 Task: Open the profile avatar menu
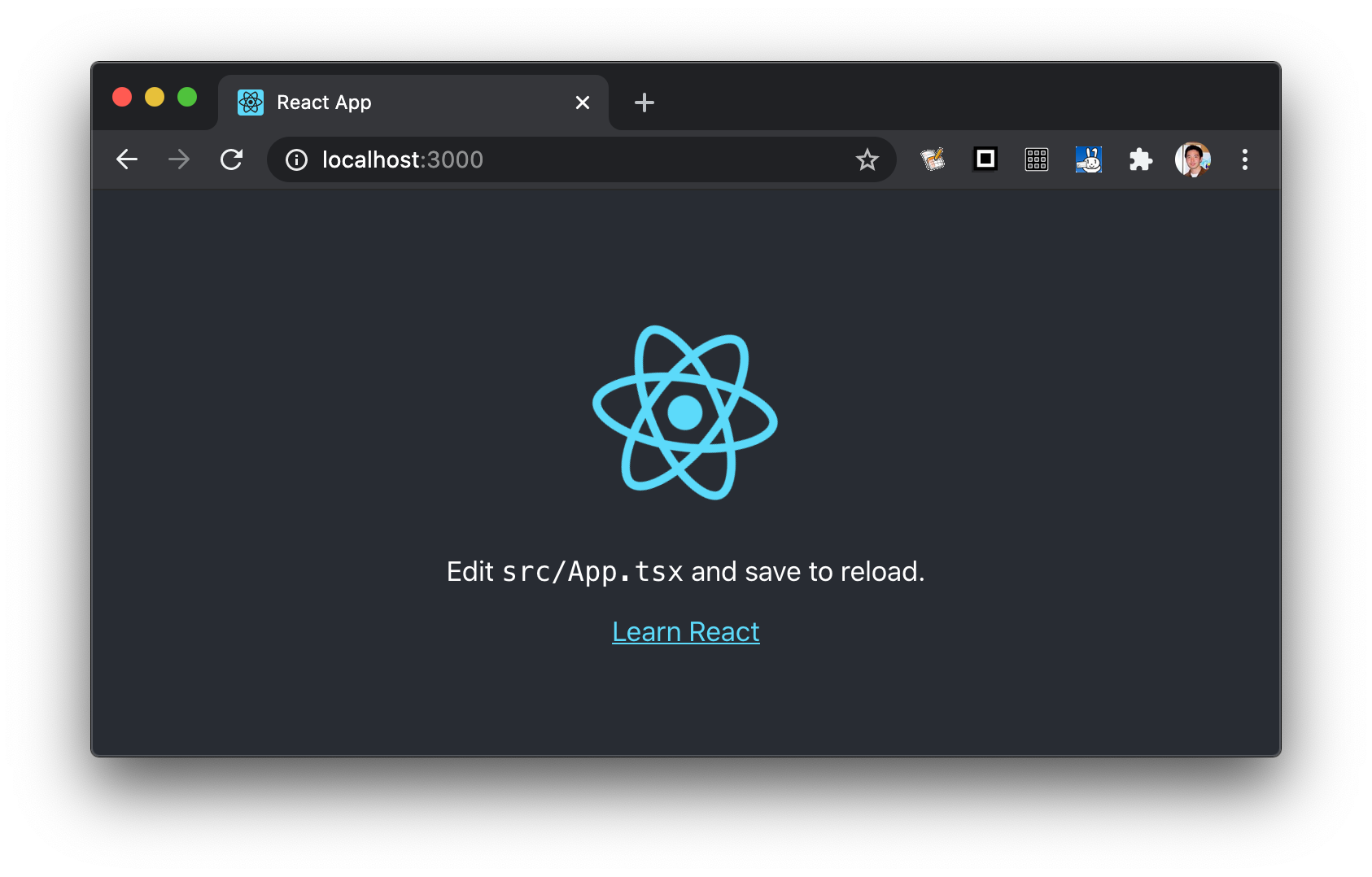[1193, 159]
